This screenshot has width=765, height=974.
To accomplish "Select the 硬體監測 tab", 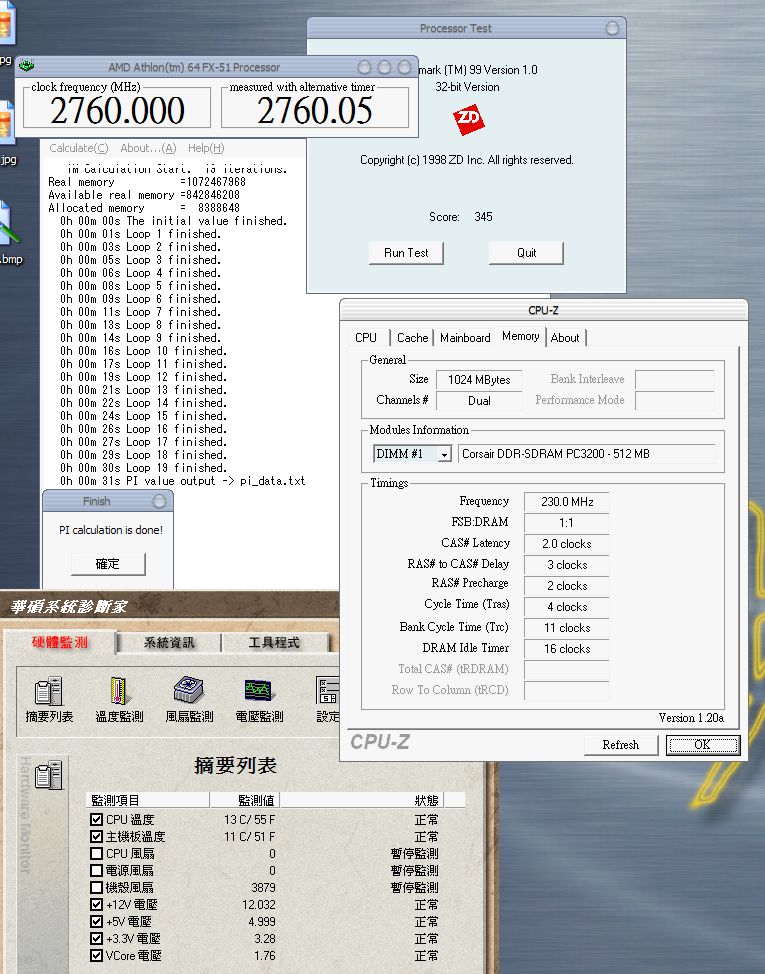I will coord(60,642).
